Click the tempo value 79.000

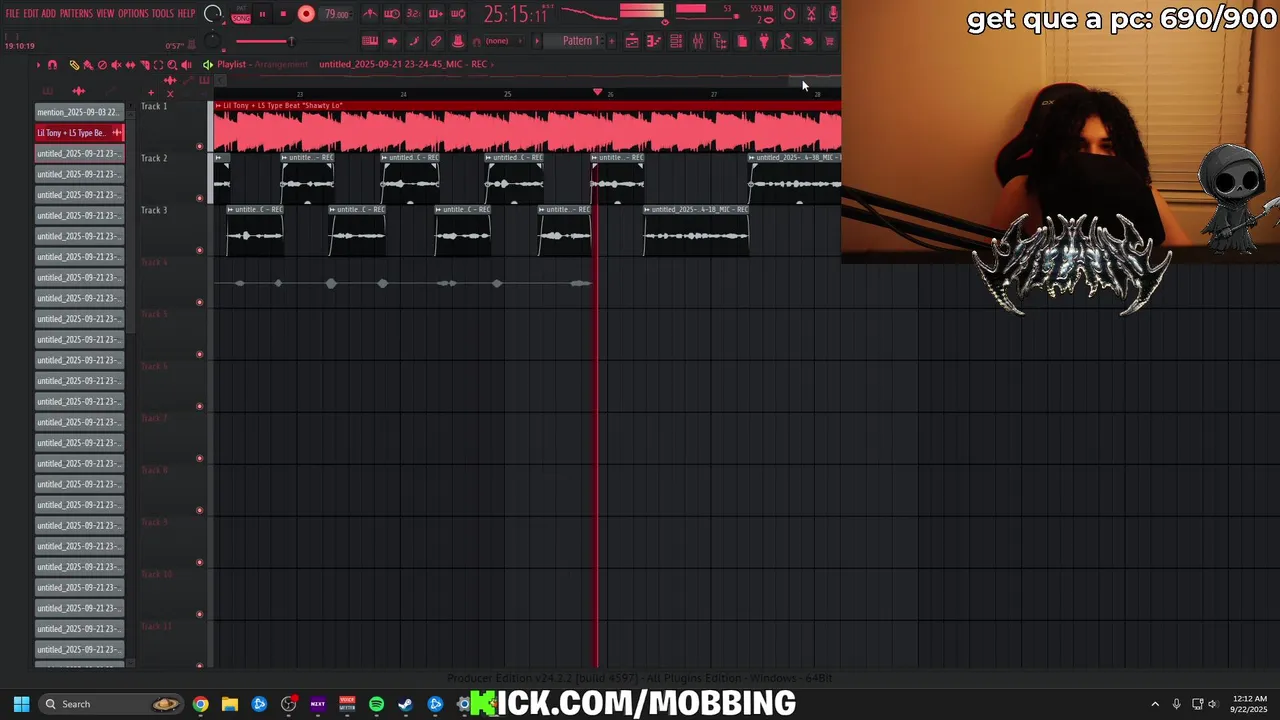(x=336, y=14)
